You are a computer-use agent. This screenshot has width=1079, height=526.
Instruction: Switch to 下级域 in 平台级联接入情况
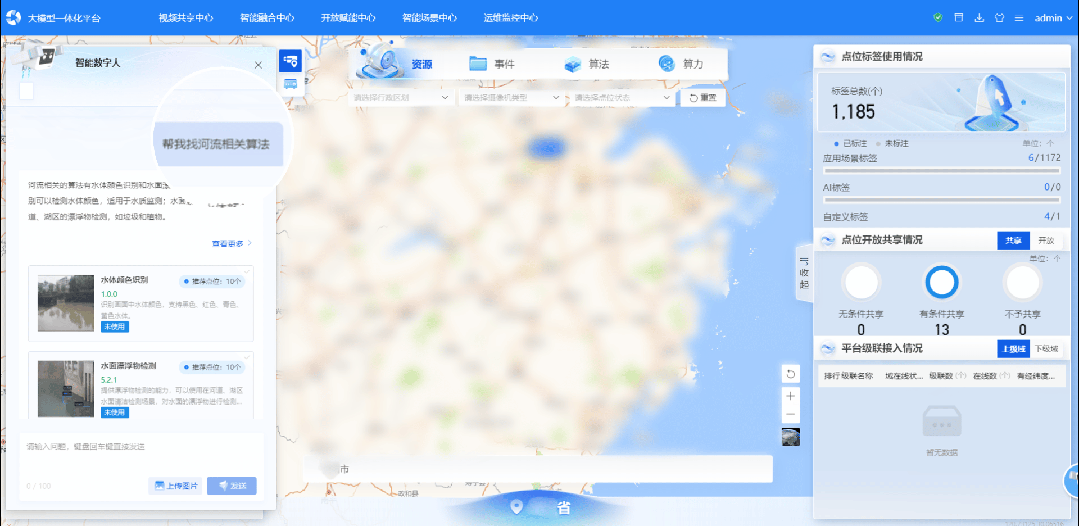[x=1046, y=348]
